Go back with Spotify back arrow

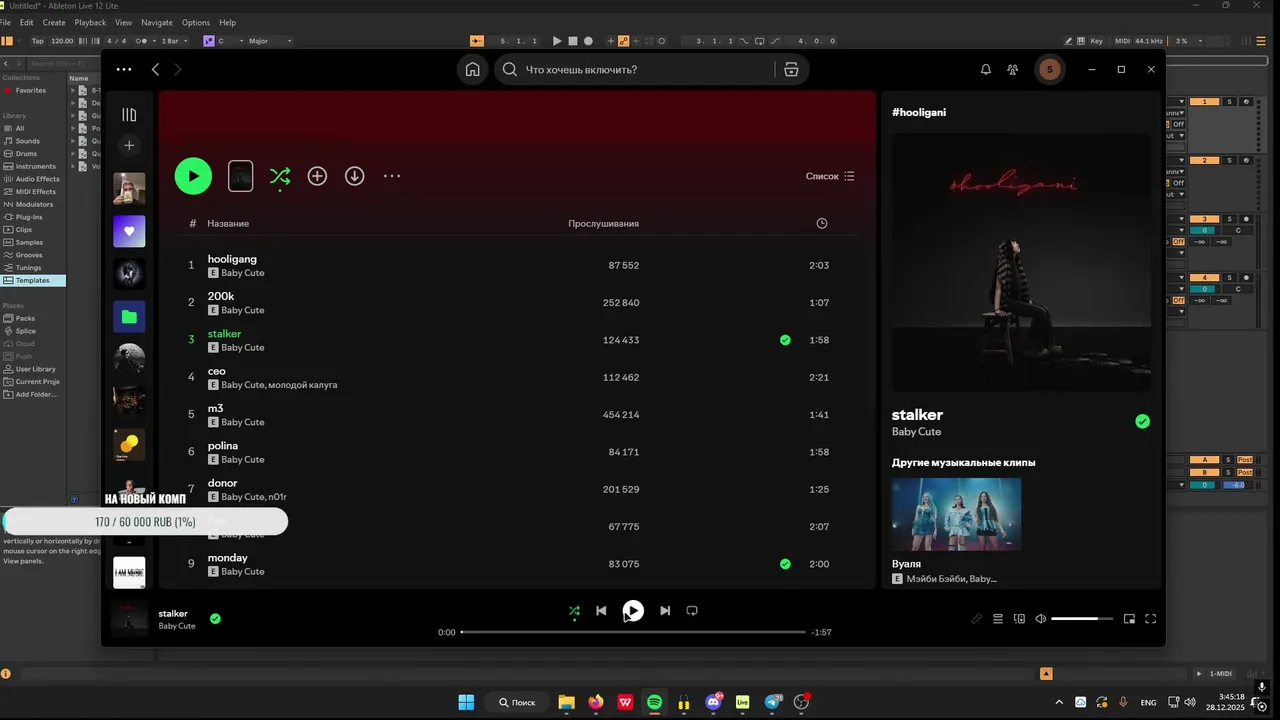pos(155,69)
